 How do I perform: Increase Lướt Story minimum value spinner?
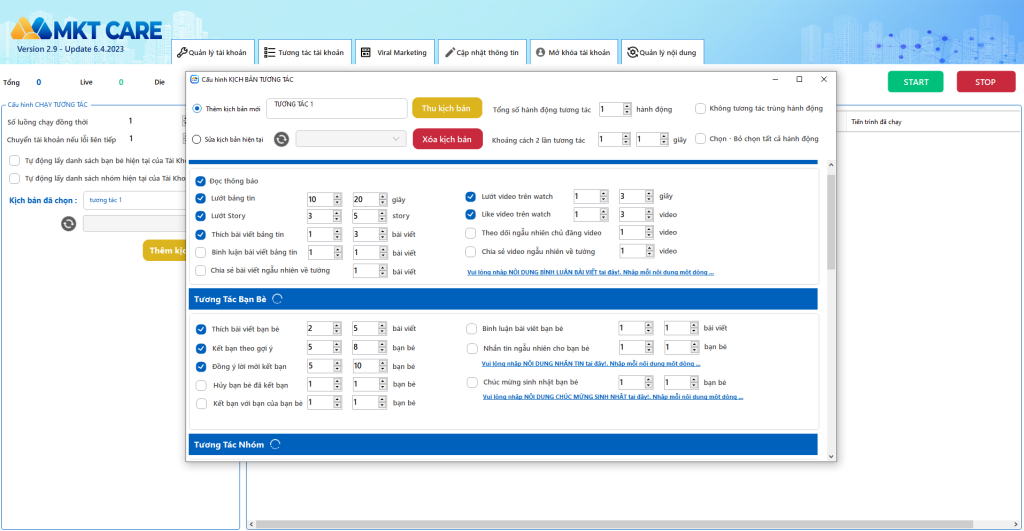(337, 212)
